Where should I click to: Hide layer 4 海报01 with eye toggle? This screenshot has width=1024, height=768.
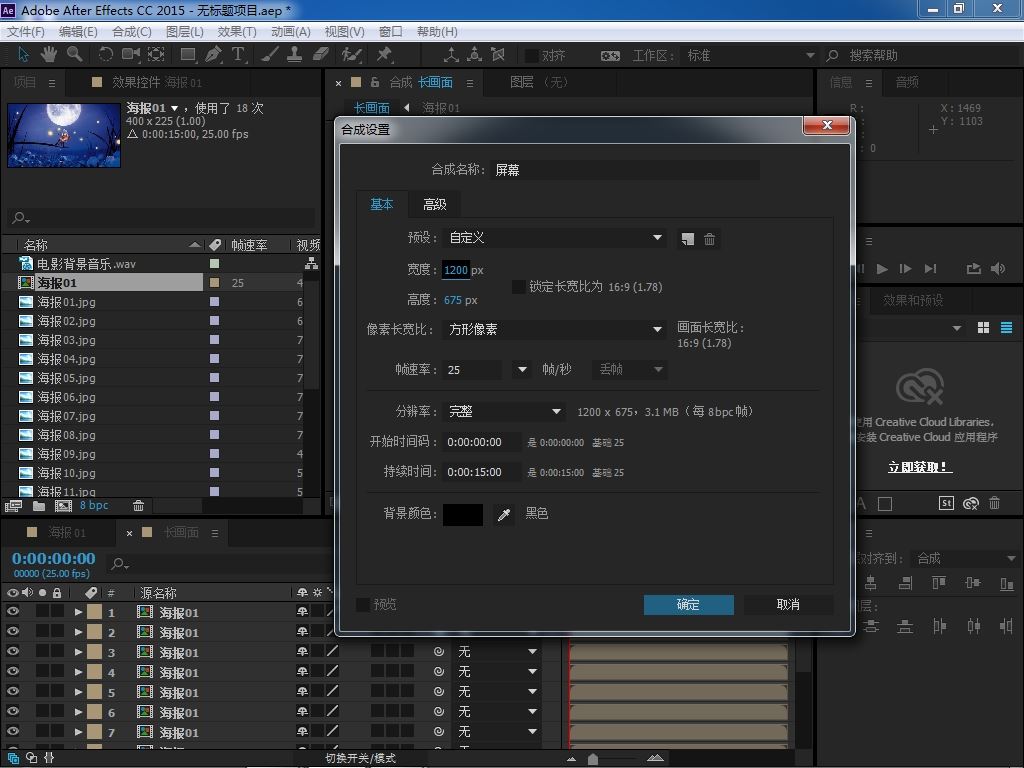point(12,671)
